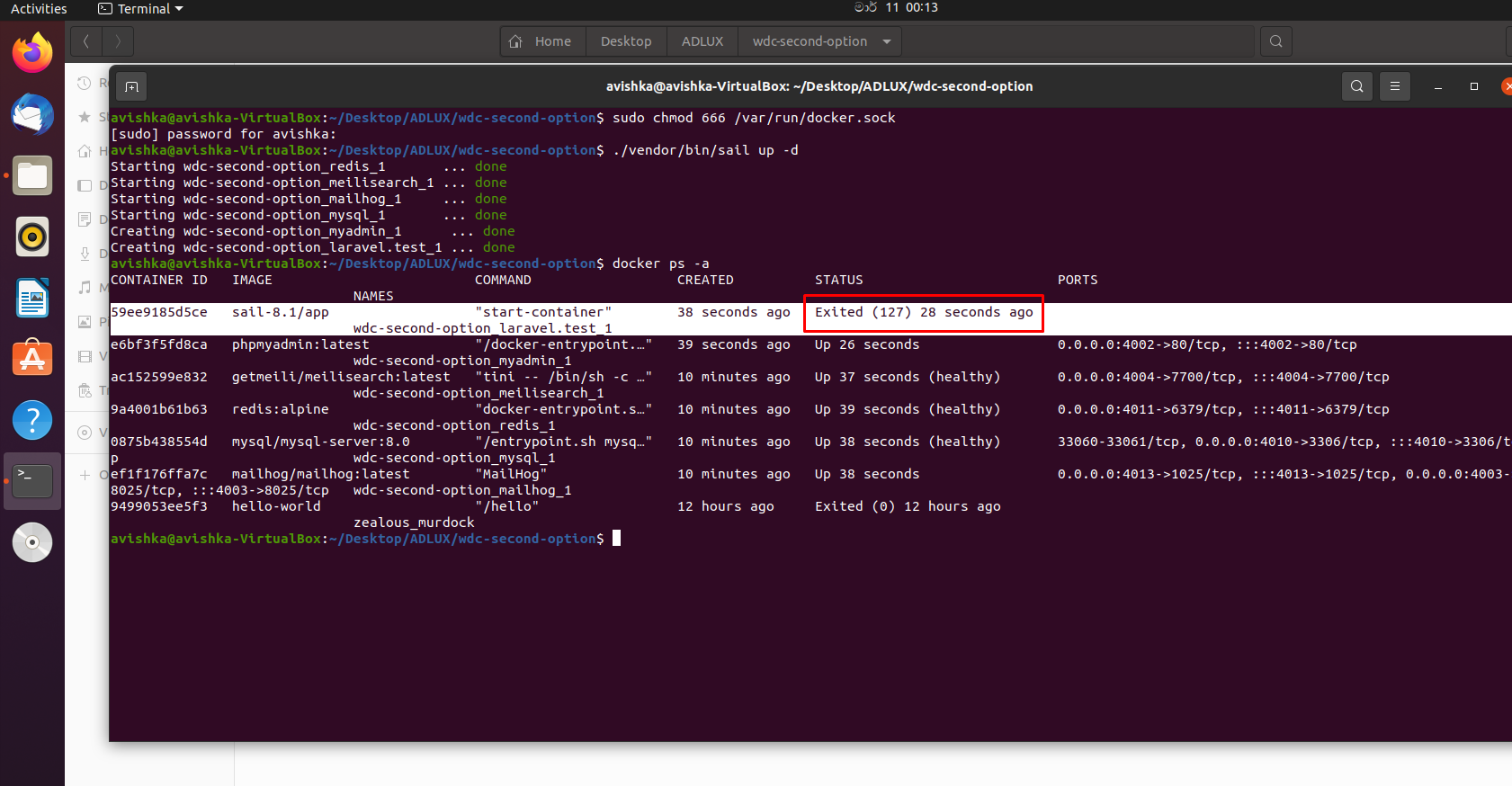The image size is (1512, 786).
Task: Click the Exited (127) status text
Action: [924, 312]
